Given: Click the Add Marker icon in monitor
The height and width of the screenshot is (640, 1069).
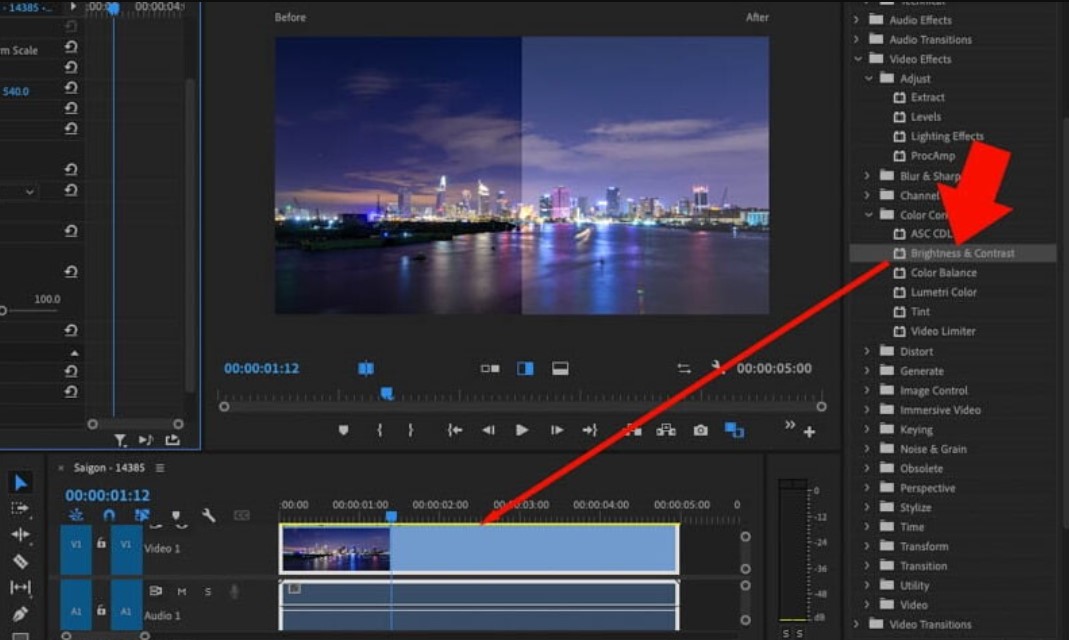Looking at the screenshot, I should click(344, 430).
